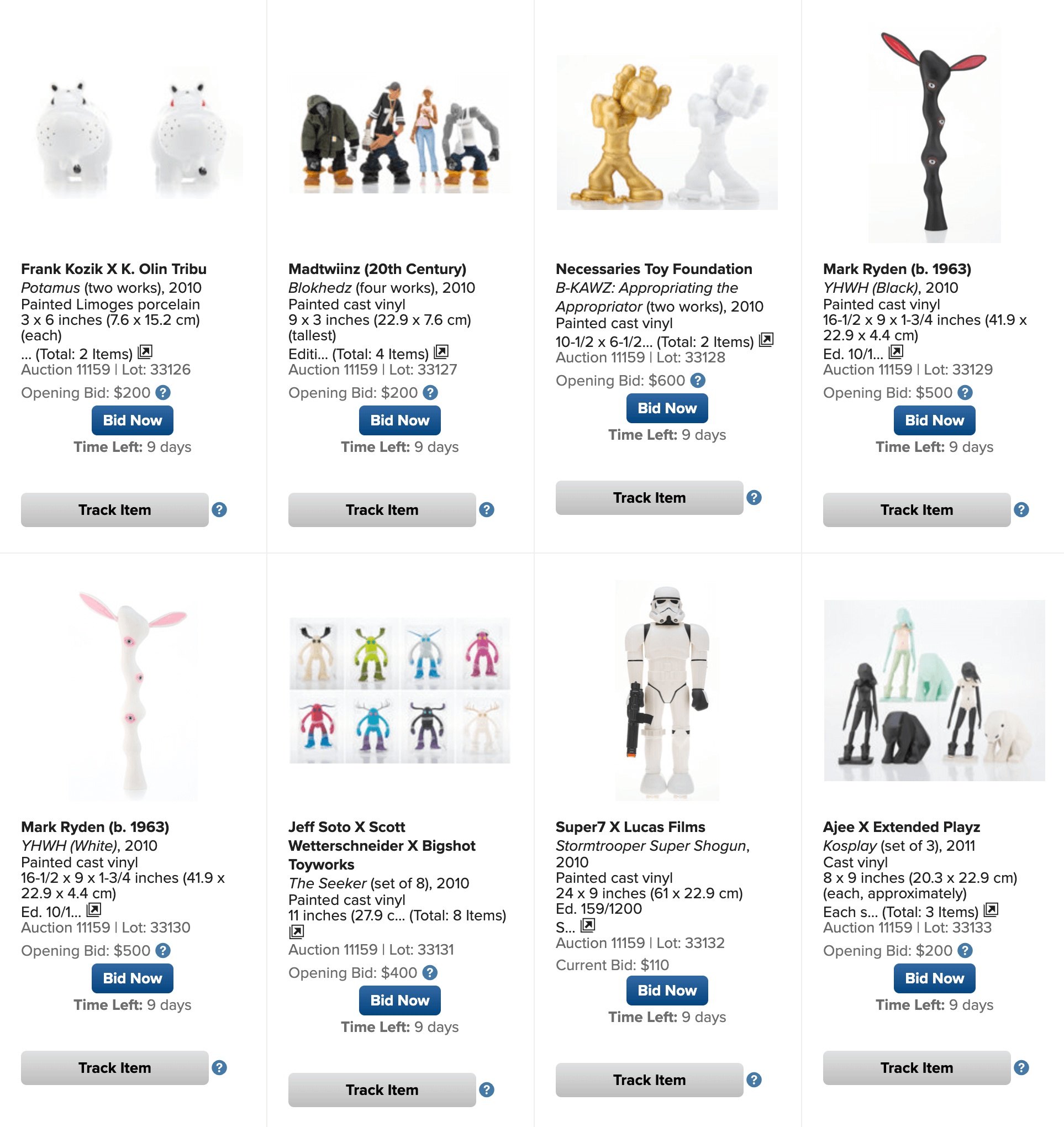Viewport: 1064px width, 1127px height.
Task: Open the expand-description icon for The Seeker set
Action: pyautogui.click(x=297, y=931)
